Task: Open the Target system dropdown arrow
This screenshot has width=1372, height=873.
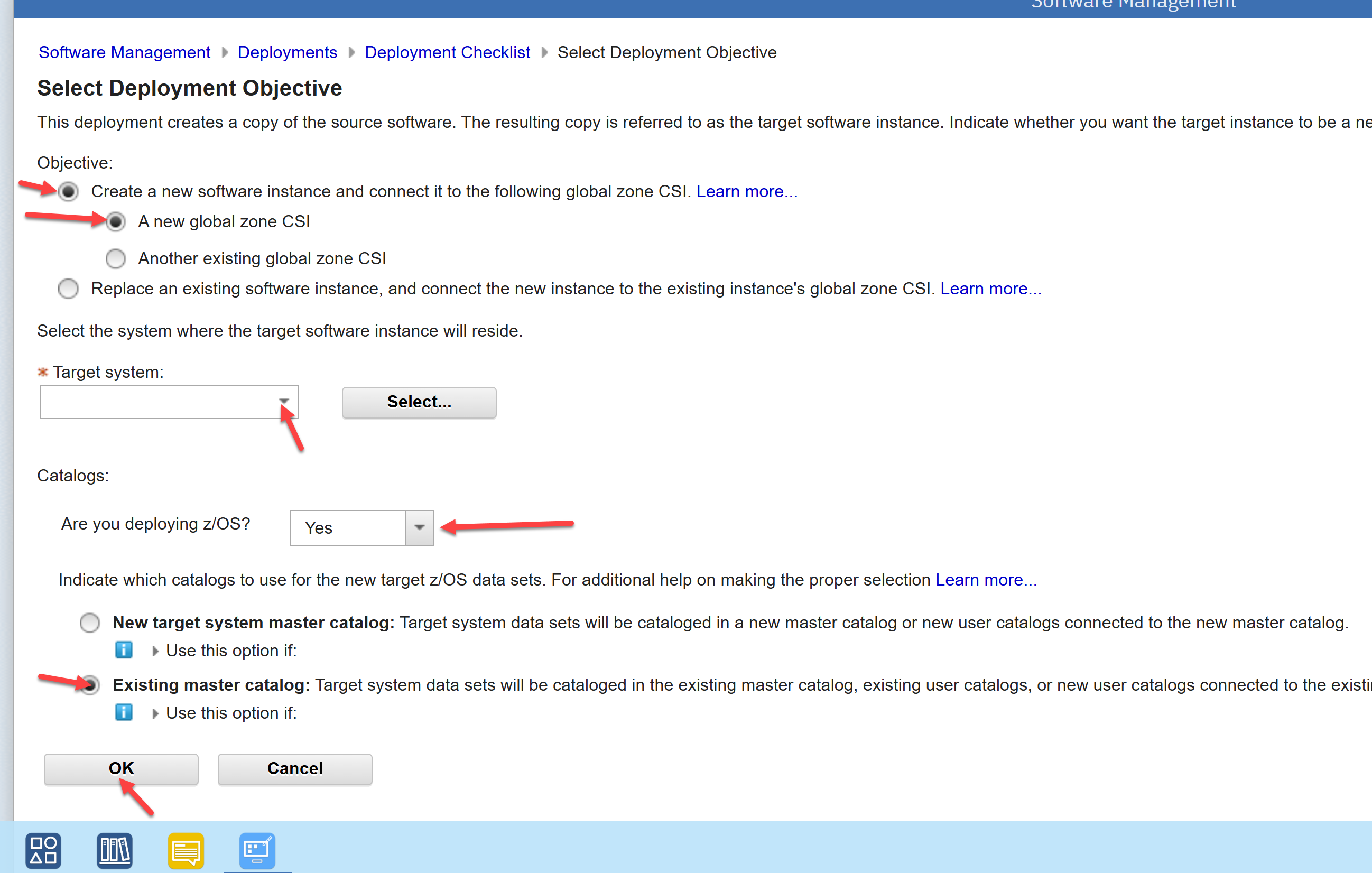Action: 284,401
